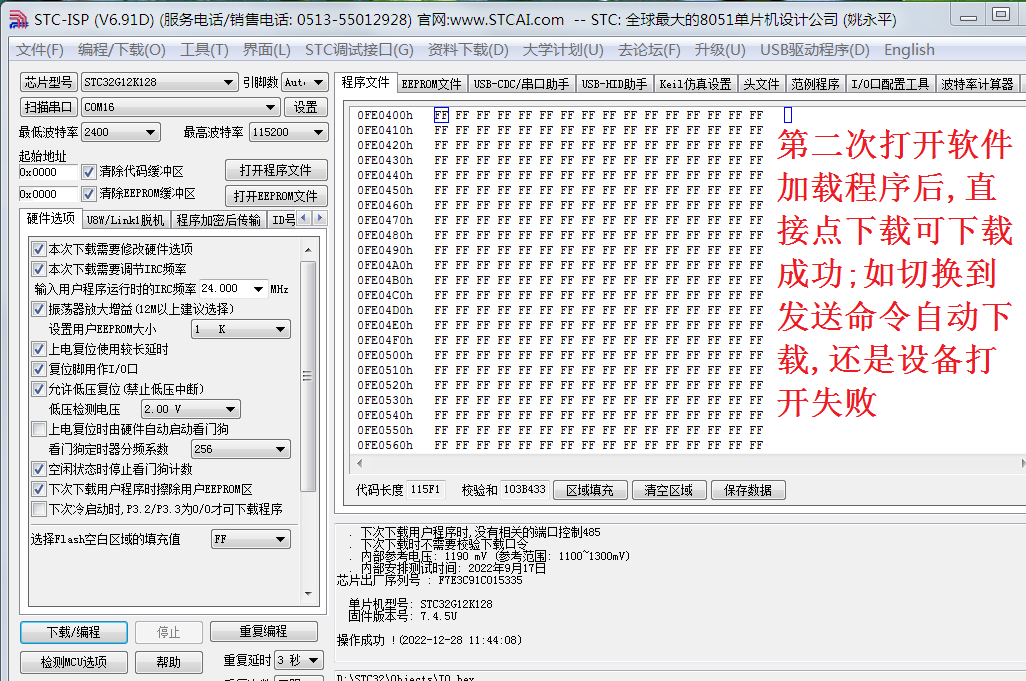Click EEPROM start address 0x0000 field
Viewport: 1026px width, 681px height.
click(48, 194)
